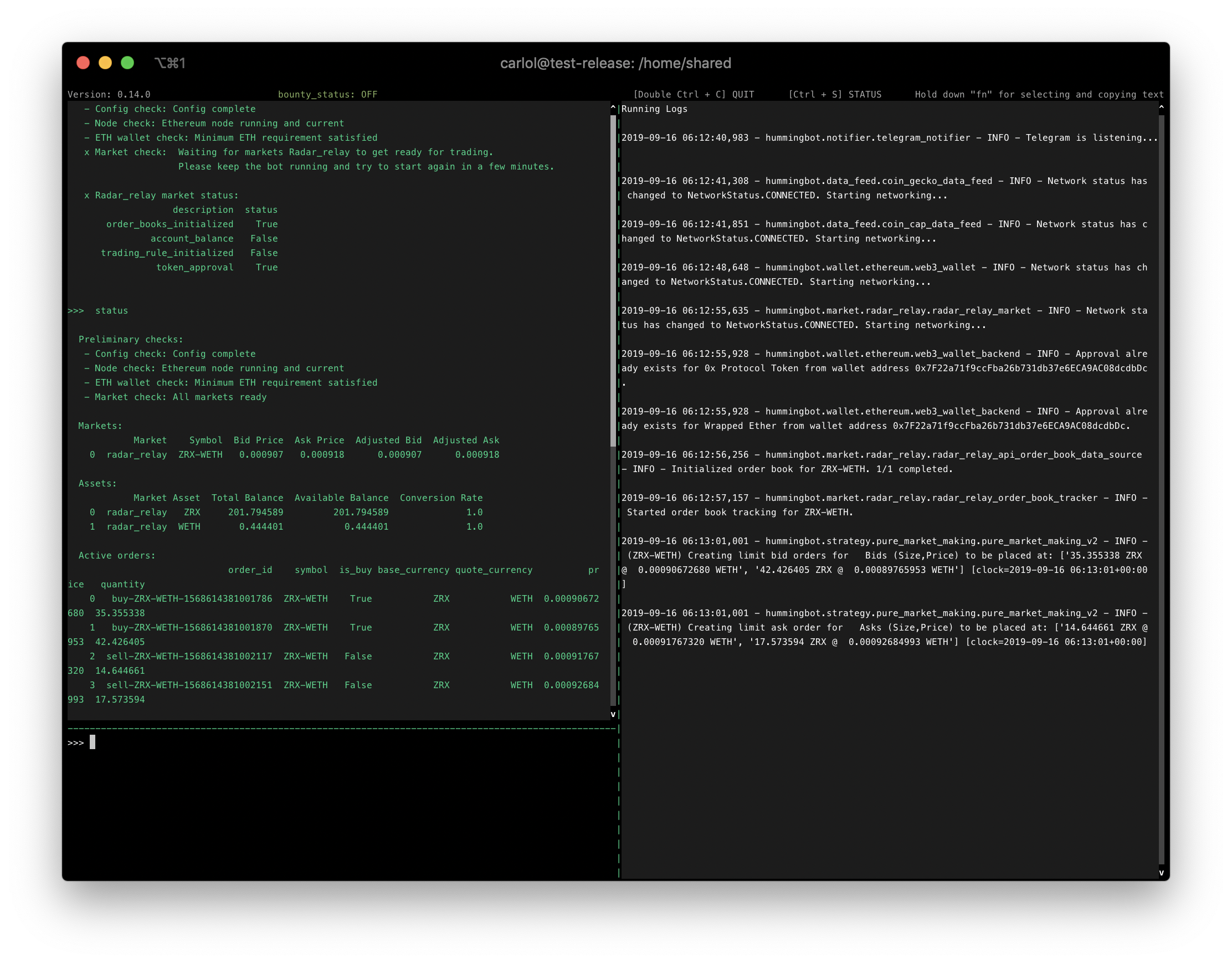The height and width of the screenshot is (963, 1232).
Task: Click the left output pane scrollbar thumb
Action: [x=613, y=282]
